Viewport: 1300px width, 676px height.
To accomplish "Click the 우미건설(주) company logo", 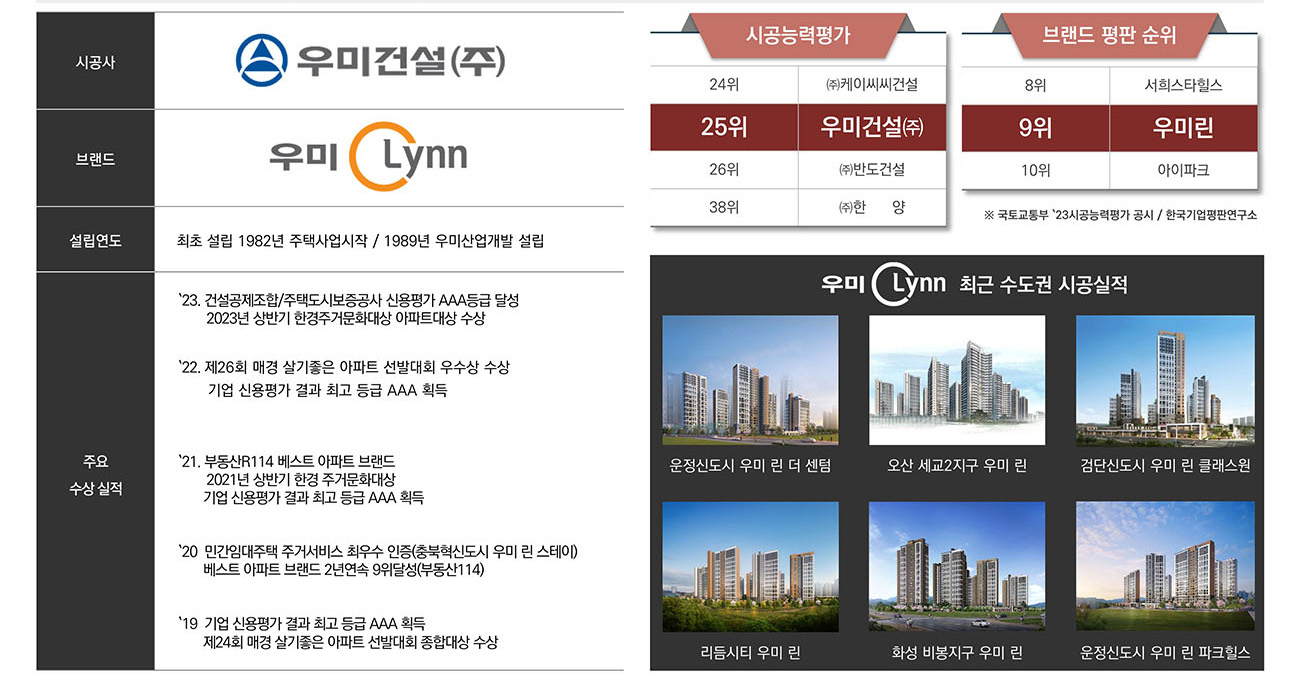I will tap(370, 61).
